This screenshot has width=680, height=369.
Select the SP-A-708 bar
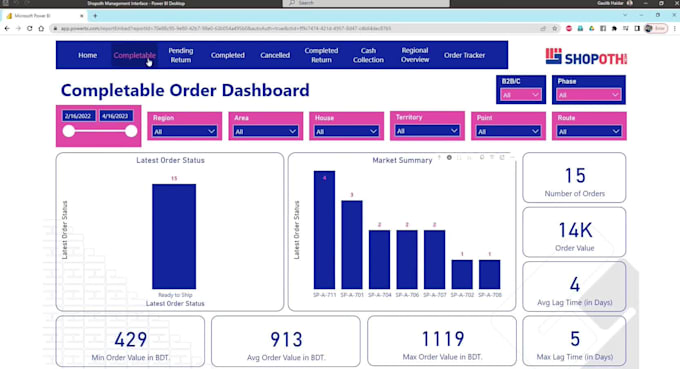coord(490,274)
